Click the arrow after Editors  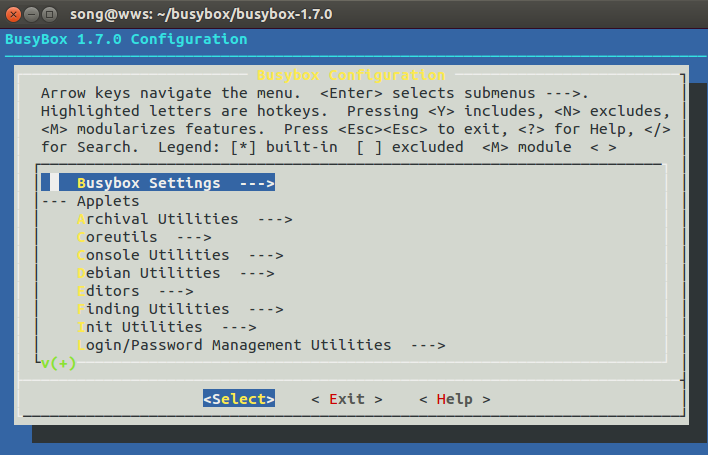[176, 292]
